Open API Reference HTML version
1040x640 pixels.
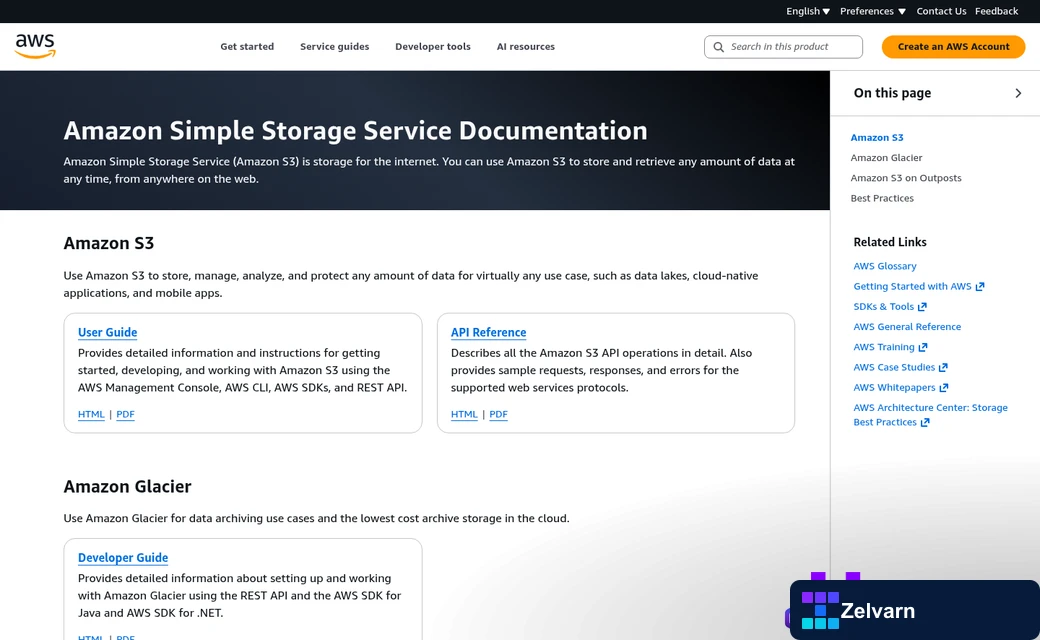[464, 415]
